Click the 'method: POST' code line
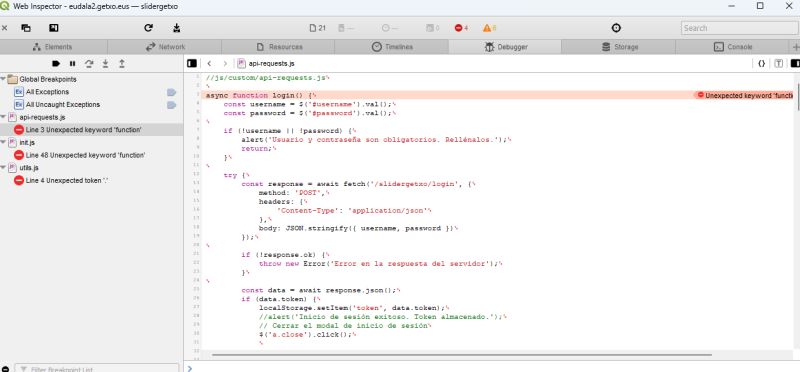Image resolution: width=800 pixels, height=372 pixels. 295,193
